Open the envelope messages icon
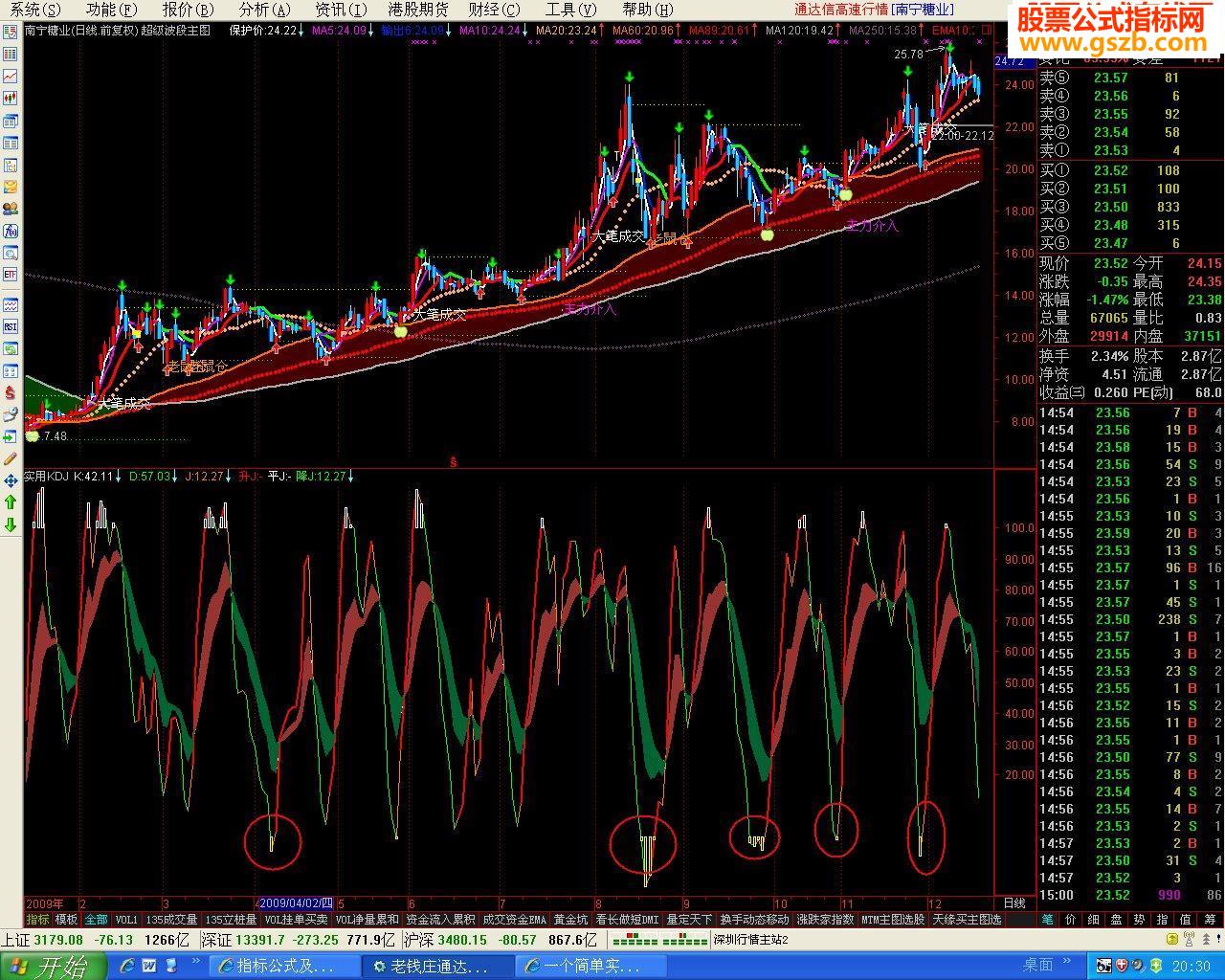This screenshot has width=1225, height=980. click(x=11, y=187)
